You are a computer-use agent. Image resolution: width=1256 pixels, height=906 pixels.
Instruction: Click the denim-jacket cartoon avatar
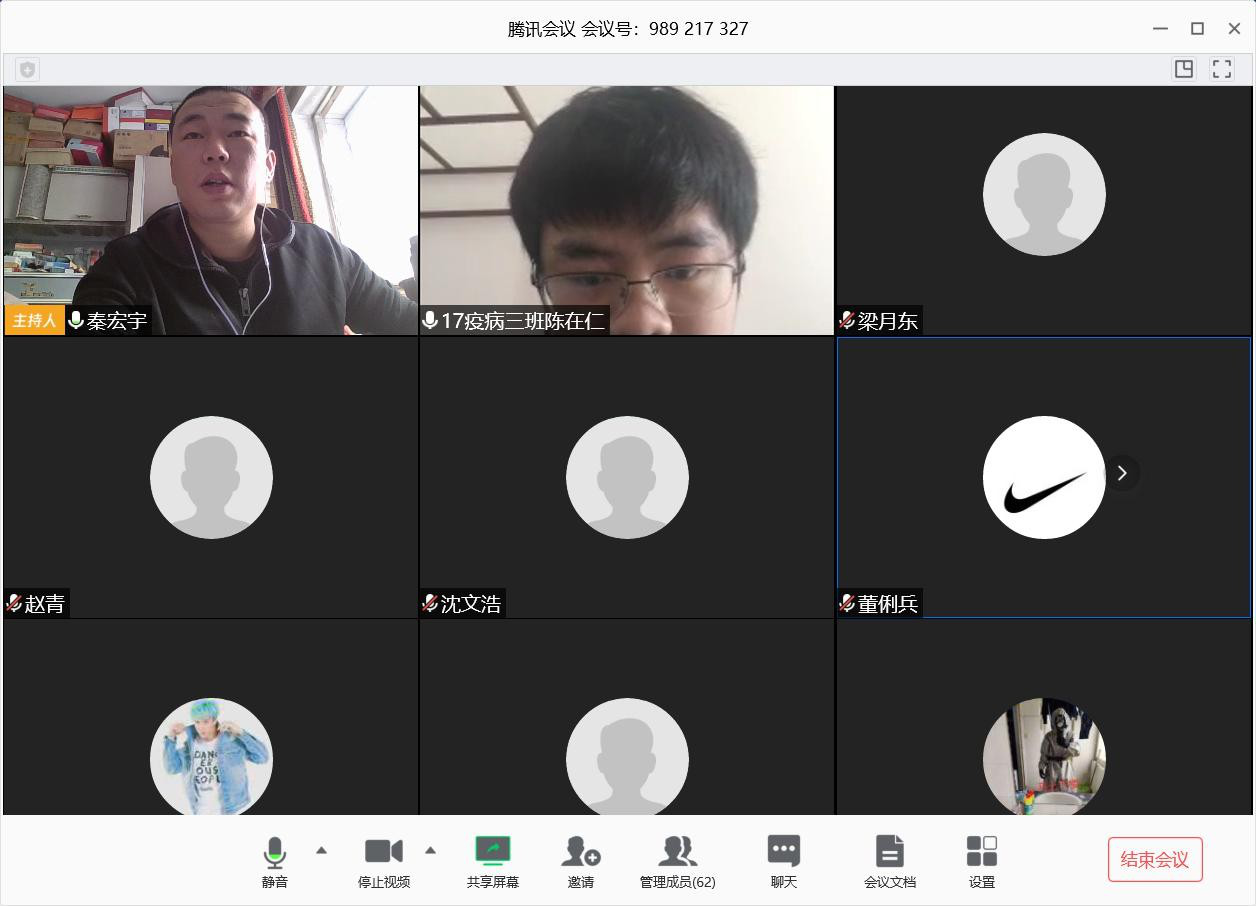[211, 756]
